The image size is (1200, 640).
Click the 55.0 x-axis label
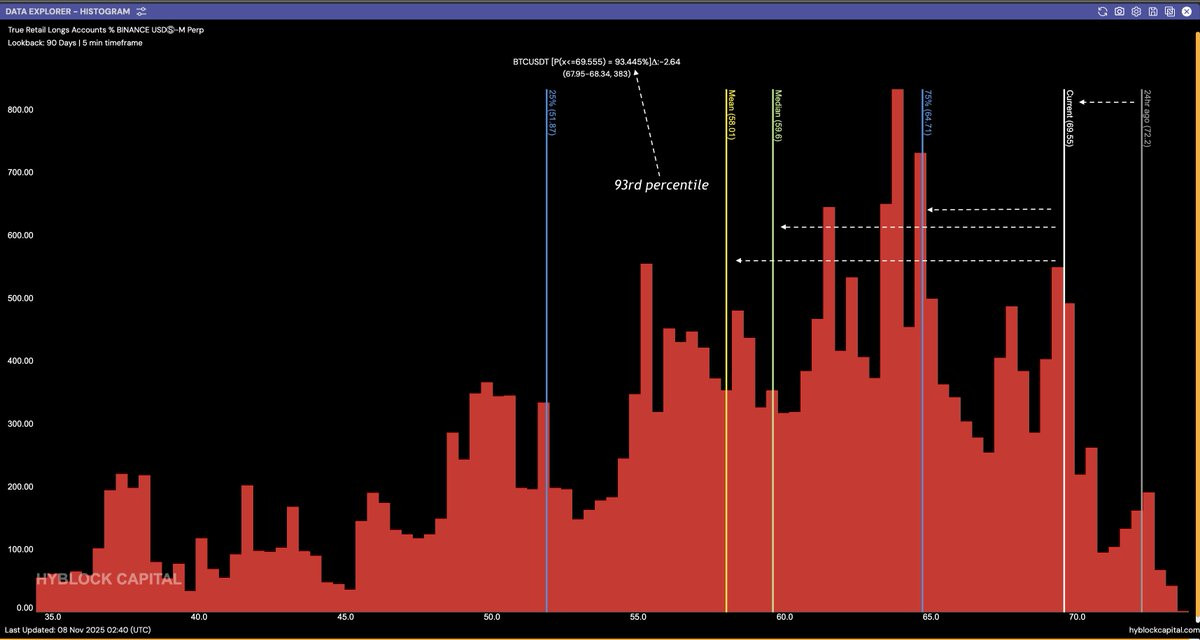click(x=637, y=618)
